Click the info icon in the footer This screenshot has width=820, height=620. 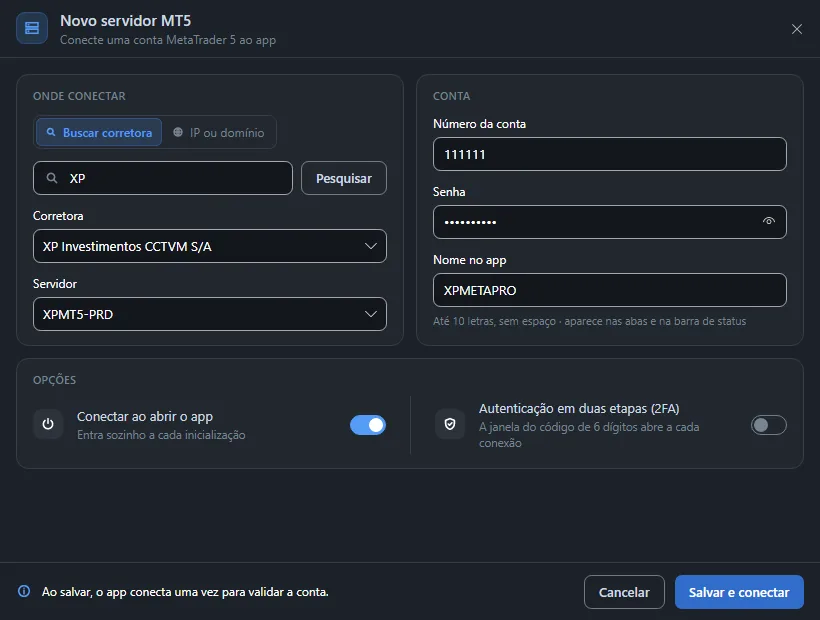coord(24,591)
